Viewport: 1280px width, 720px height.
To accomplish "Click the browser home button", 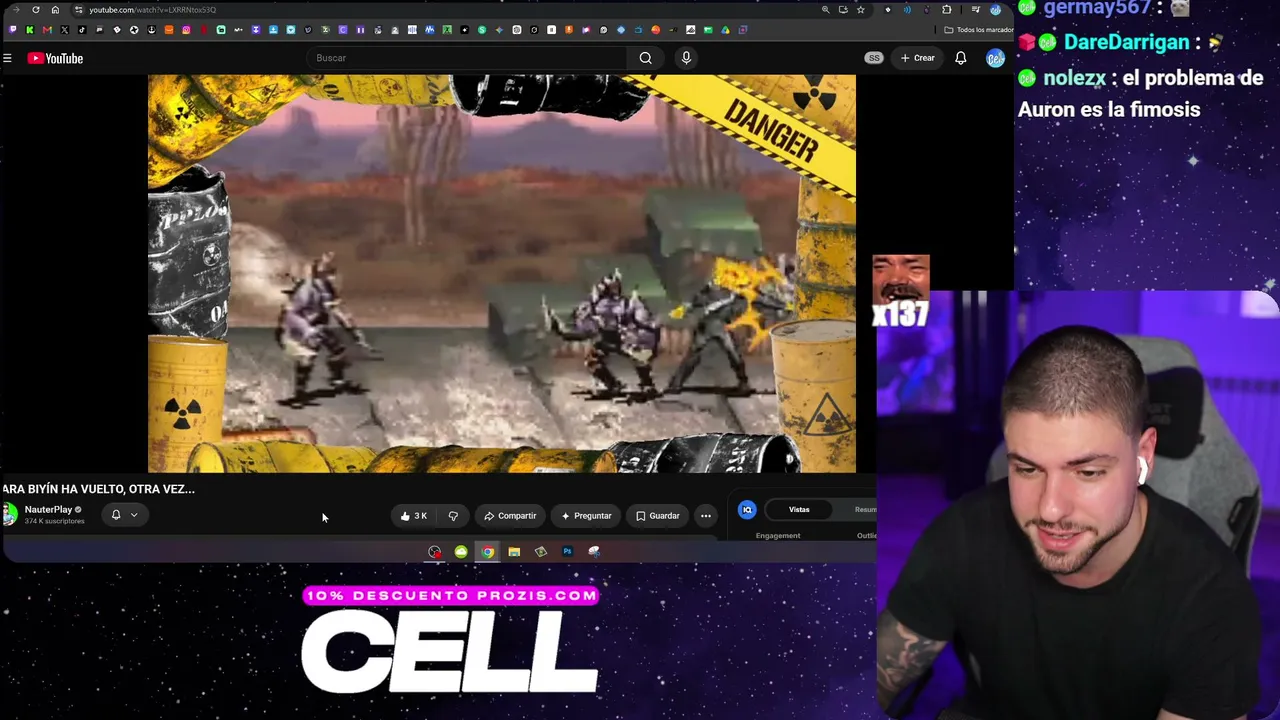I will (55, 10).
